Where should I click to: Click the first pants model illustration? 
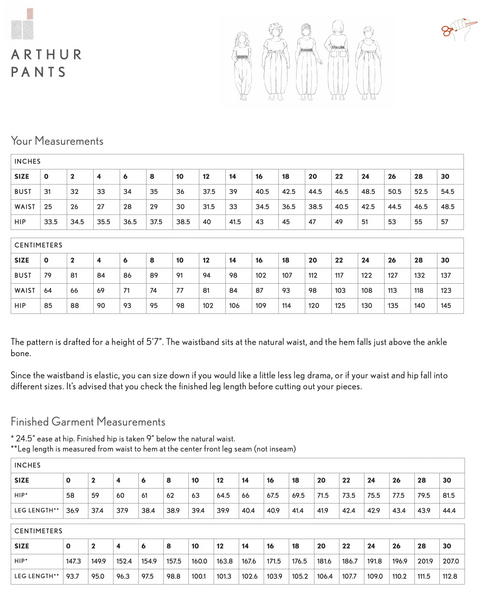(x=242, y=66)
